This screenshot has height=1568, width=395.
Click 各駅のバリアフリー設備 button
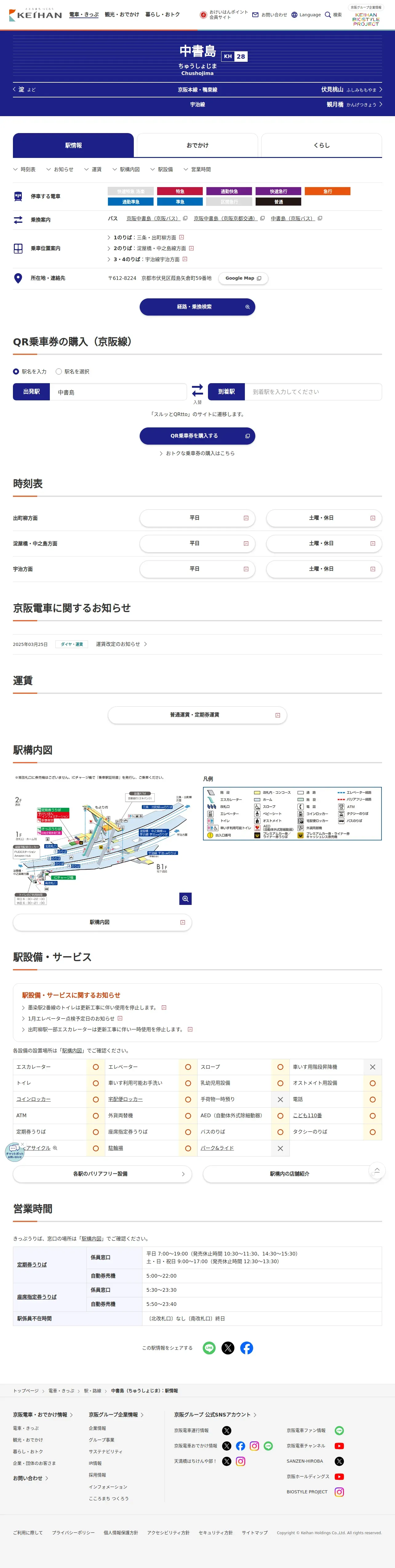click(102, 1173)
